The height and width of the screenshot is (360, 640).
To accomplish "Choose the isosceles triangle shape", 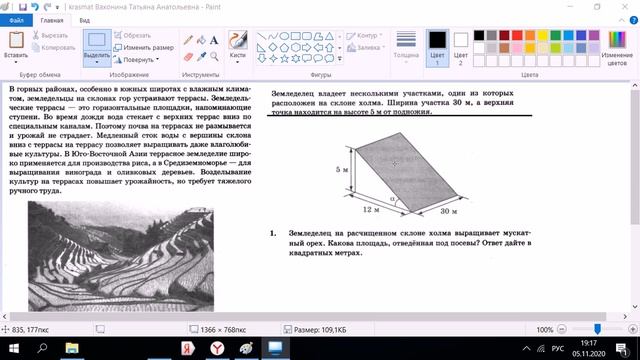I will click(x=329, y=36).
